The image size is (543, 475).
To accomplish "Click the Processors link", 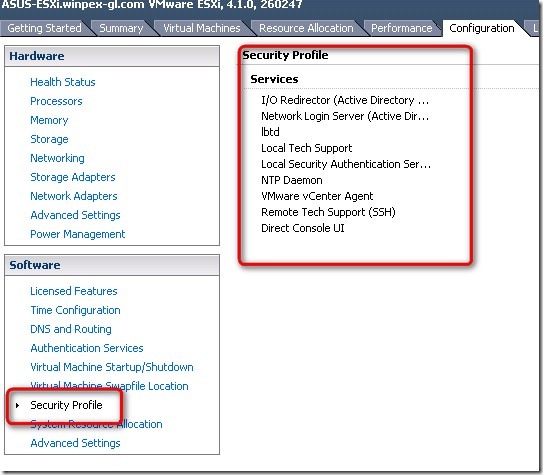I will coord(56,101).
